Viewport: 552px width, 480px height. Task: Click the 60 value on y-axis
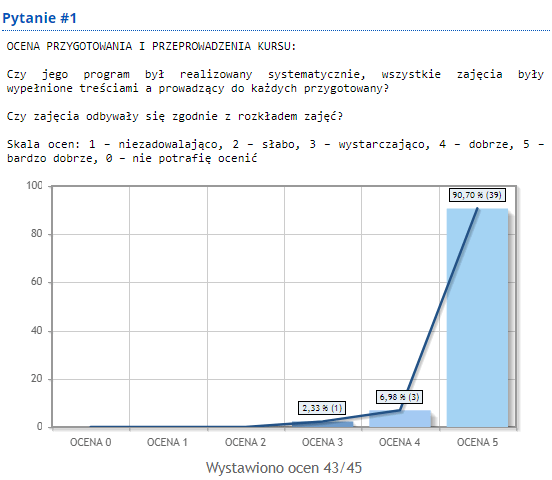[37, 282]
